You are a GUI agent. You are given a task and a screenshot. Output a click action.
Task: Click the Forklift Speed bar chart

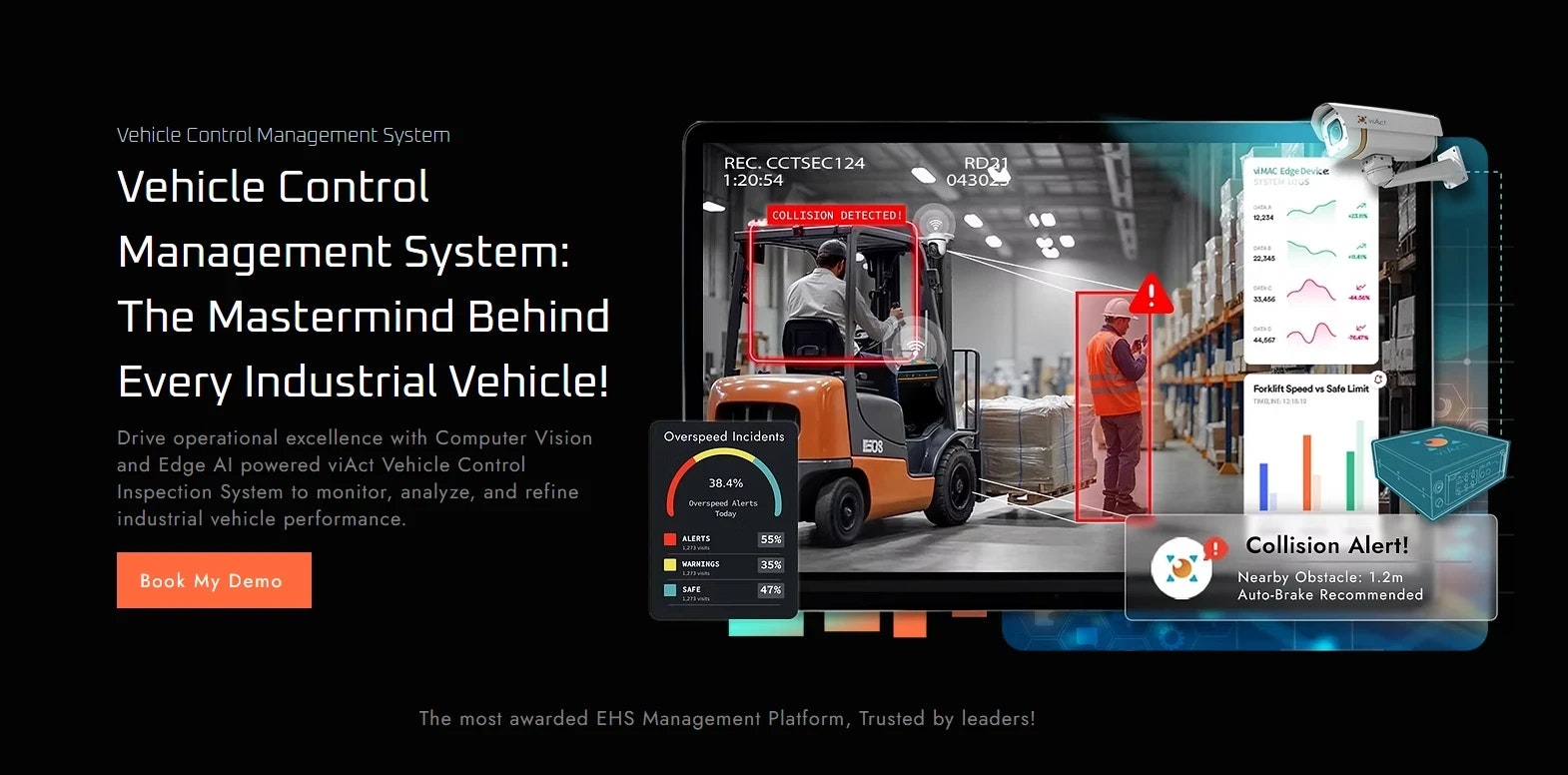click(x=1310, y=464)
